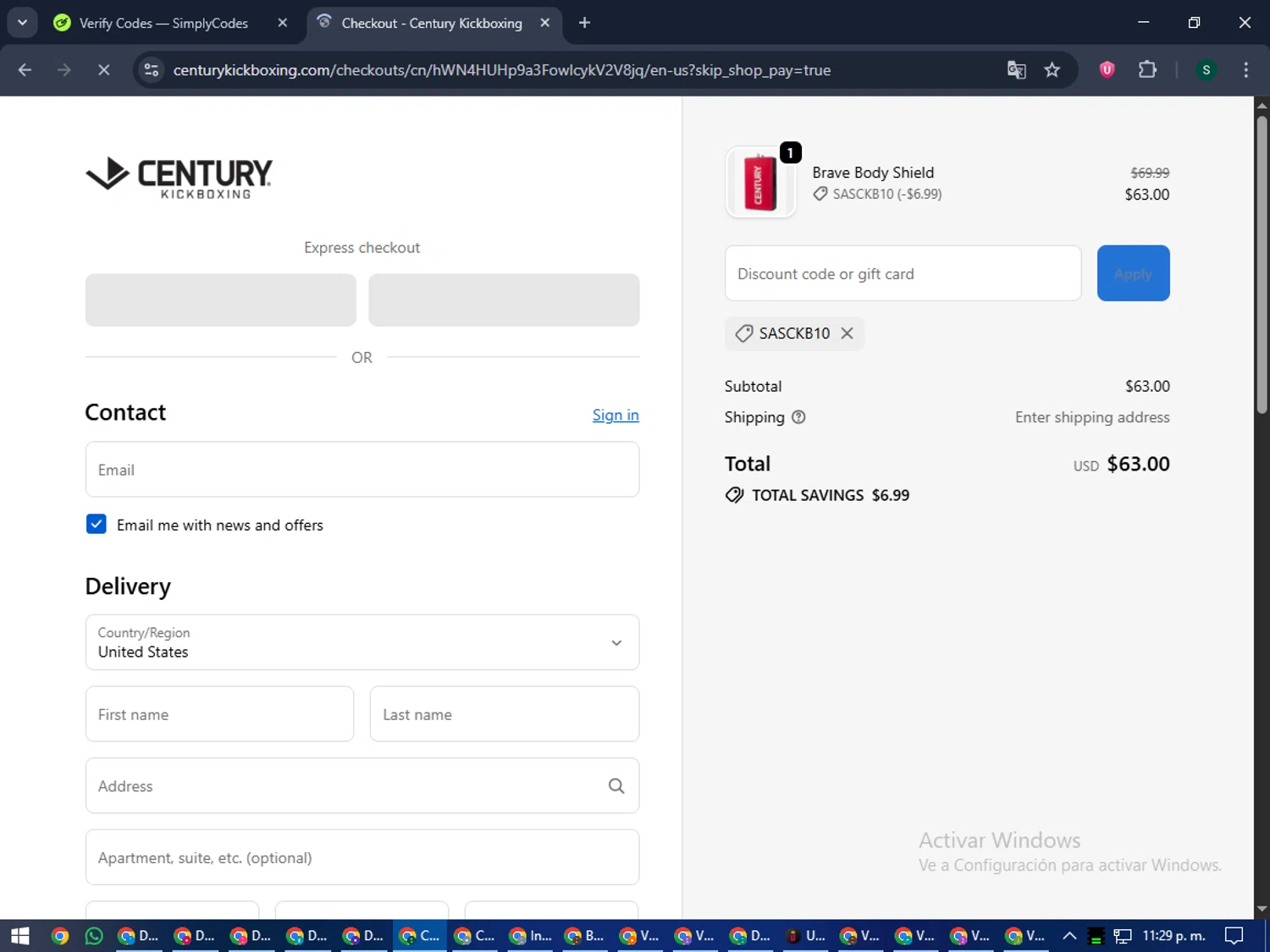
Task: Open pinned Chrome in the taskbar
Action: (59, 936)
